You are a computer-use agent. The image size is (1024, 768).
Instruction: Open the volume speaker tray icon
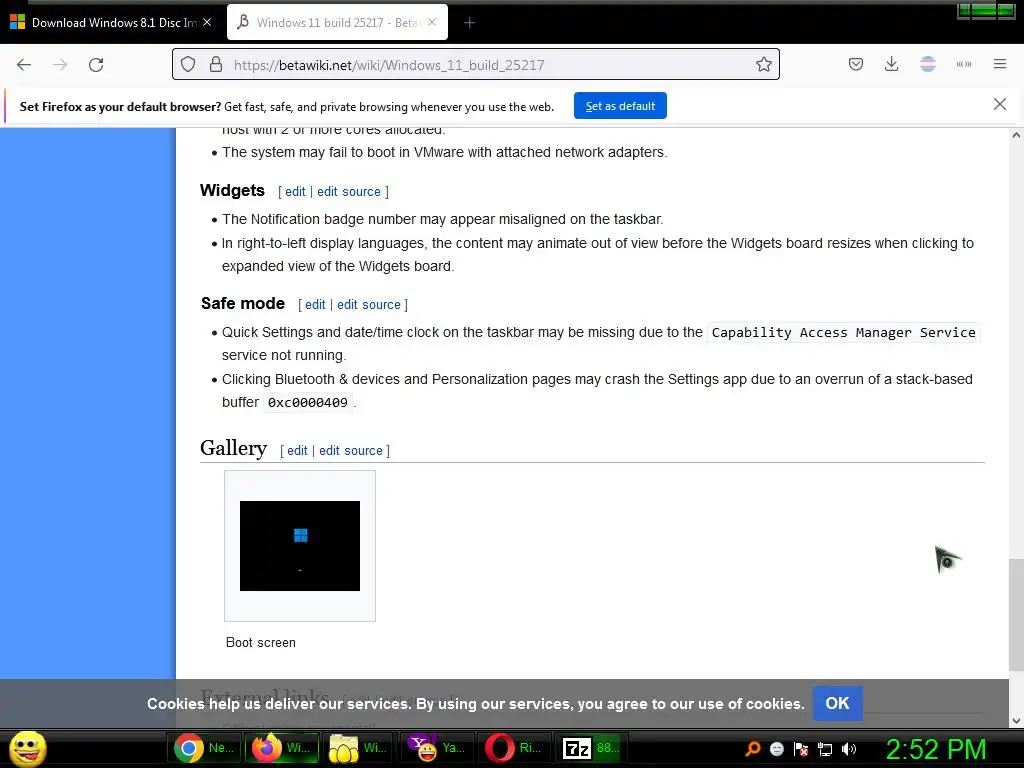(849, 749)
